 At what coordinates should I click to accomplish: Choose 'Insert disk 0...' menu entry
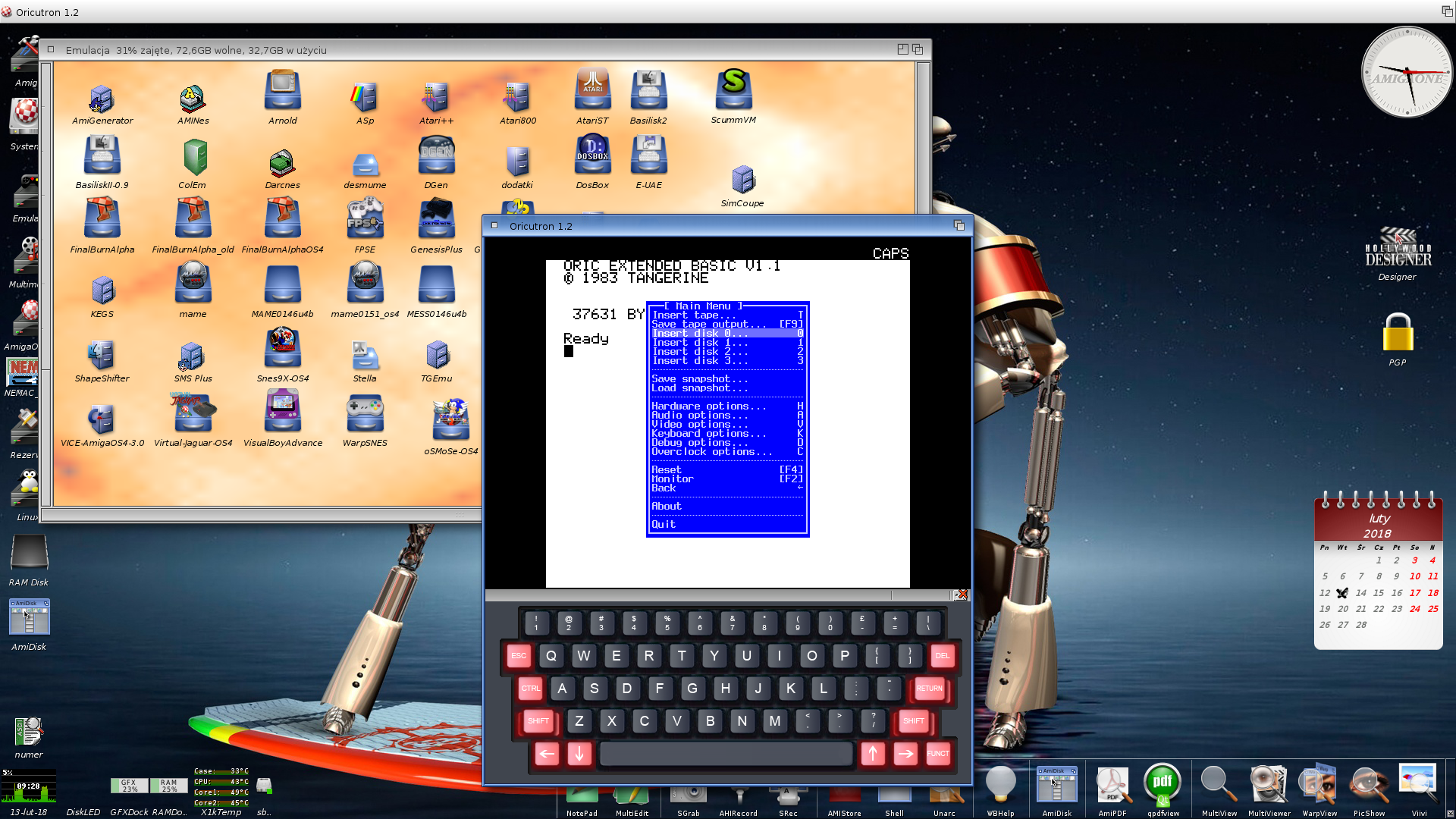(727, 334)
